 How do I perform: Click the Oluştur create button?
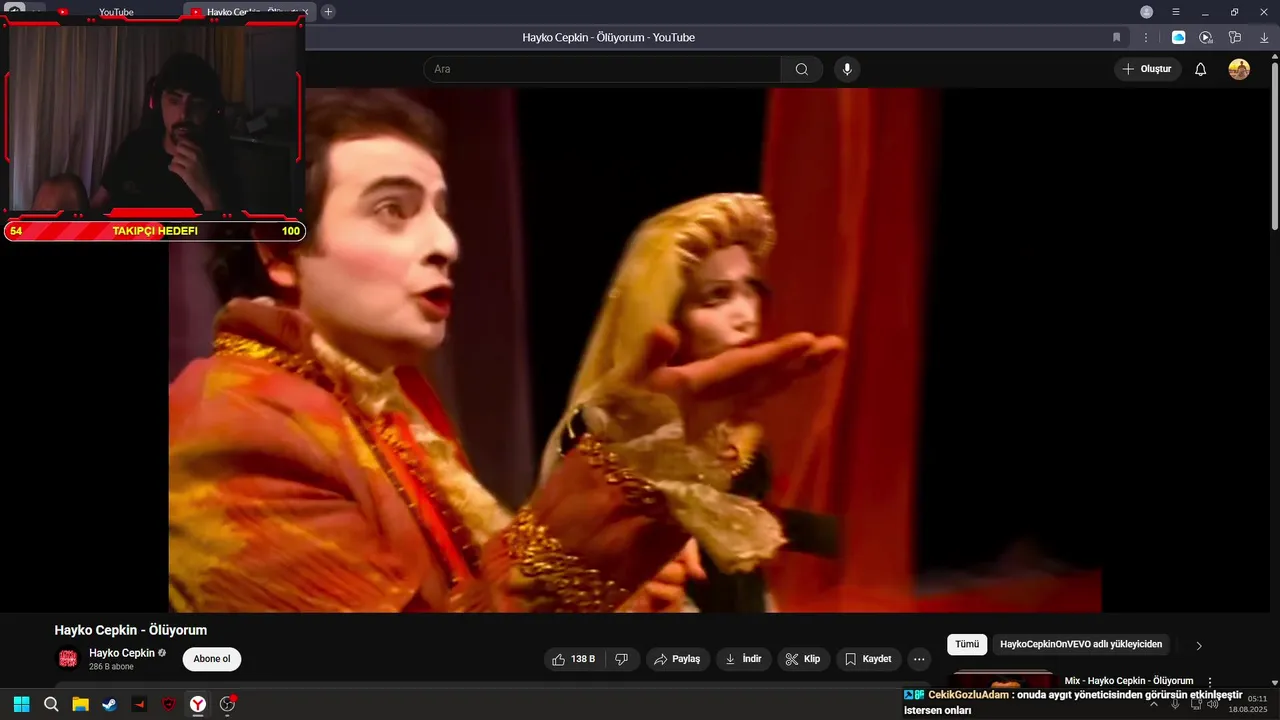pyautogui.click(x=1148, y=69)
